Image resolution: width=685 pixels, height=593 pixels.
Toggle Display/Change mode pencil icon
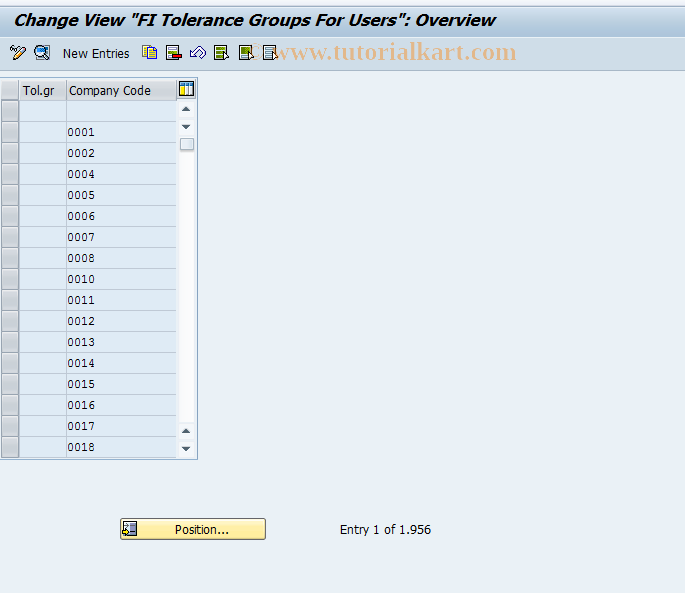point(17,53)
